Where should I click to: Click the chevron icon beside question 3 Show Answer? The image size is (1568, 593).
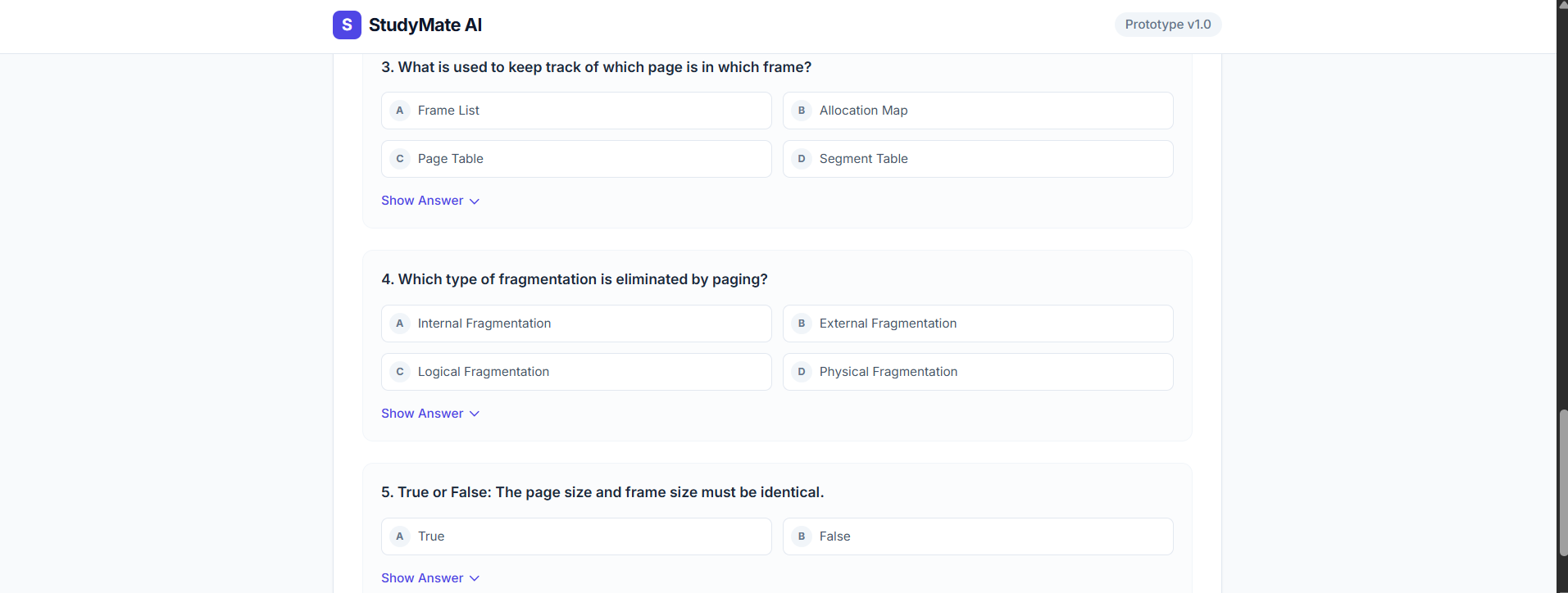pyautogui.click(x=475, y=201)
